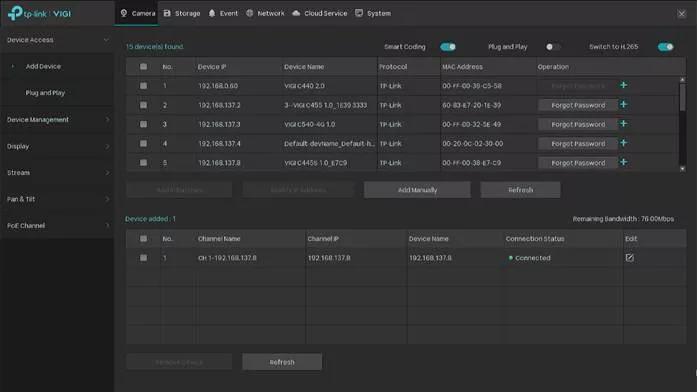Open the Camera tab
697x392 pixels.
tap(137, 13)
